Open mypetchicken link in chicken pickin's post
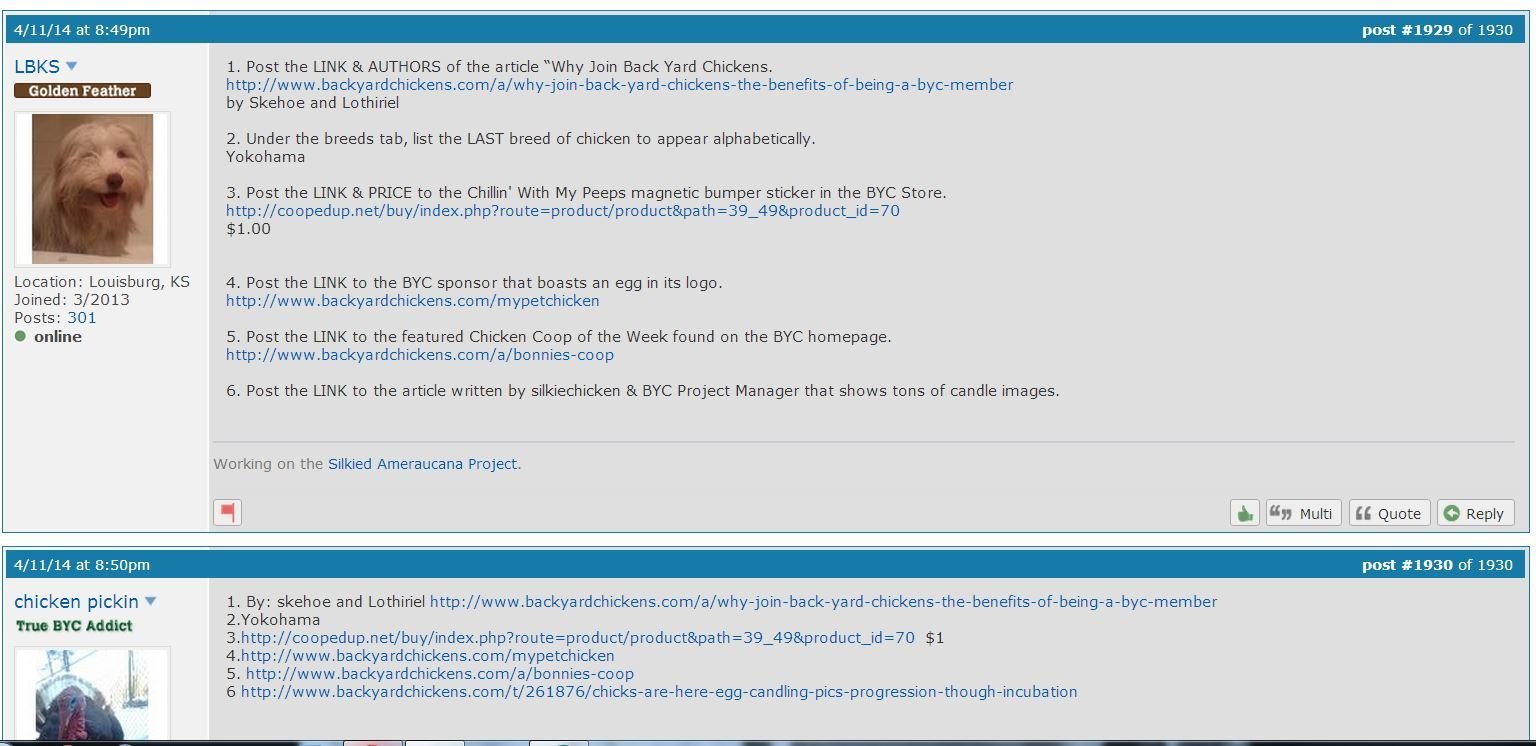Image resolution: width=1536 pixels, height=746 pixels. [x=428, y=656]
